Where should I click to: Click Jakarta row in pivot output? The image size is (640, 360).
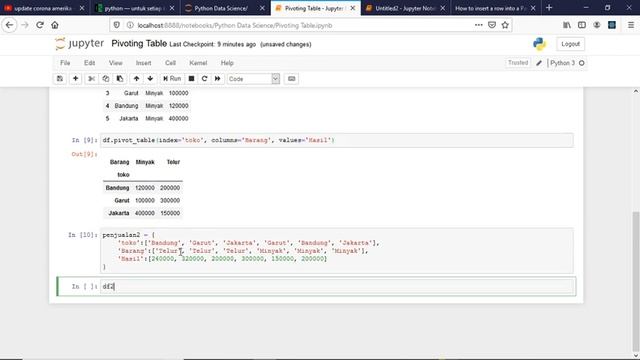pos(143,213)
